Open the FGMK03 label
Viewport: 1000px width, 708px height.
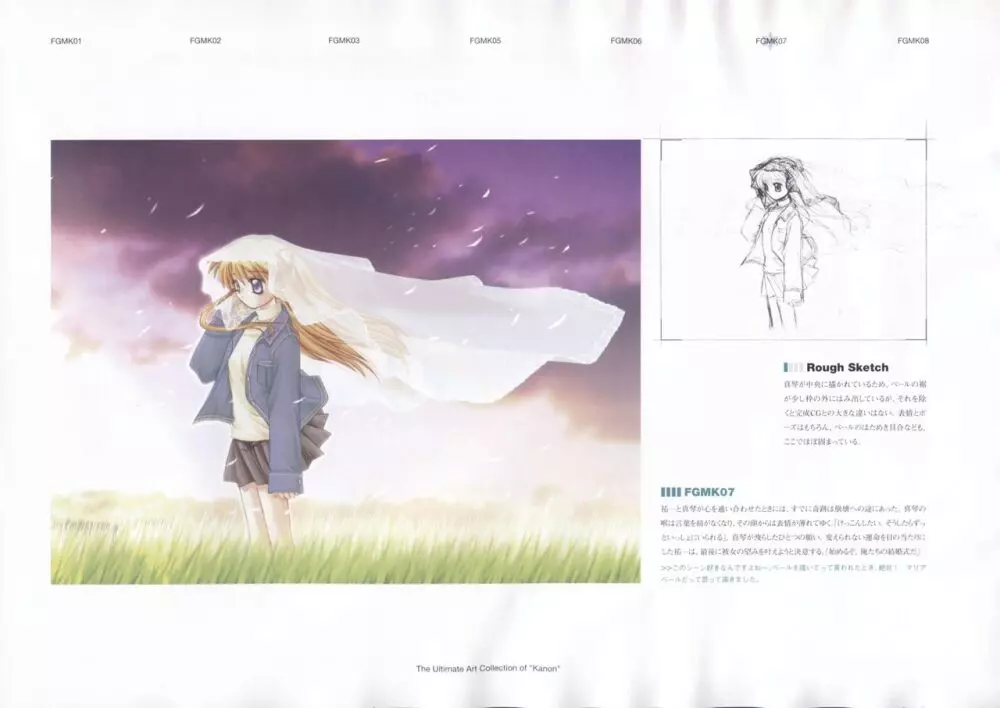344,41
